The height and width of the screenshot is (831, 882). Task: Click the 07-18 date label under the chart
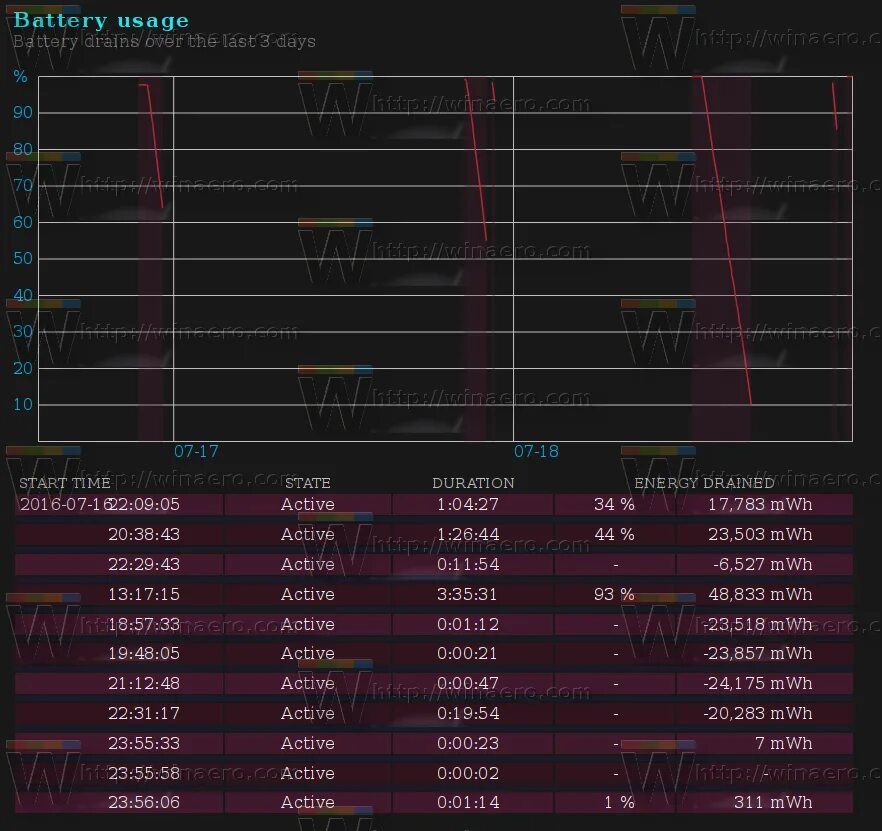(x=536, y=451)
